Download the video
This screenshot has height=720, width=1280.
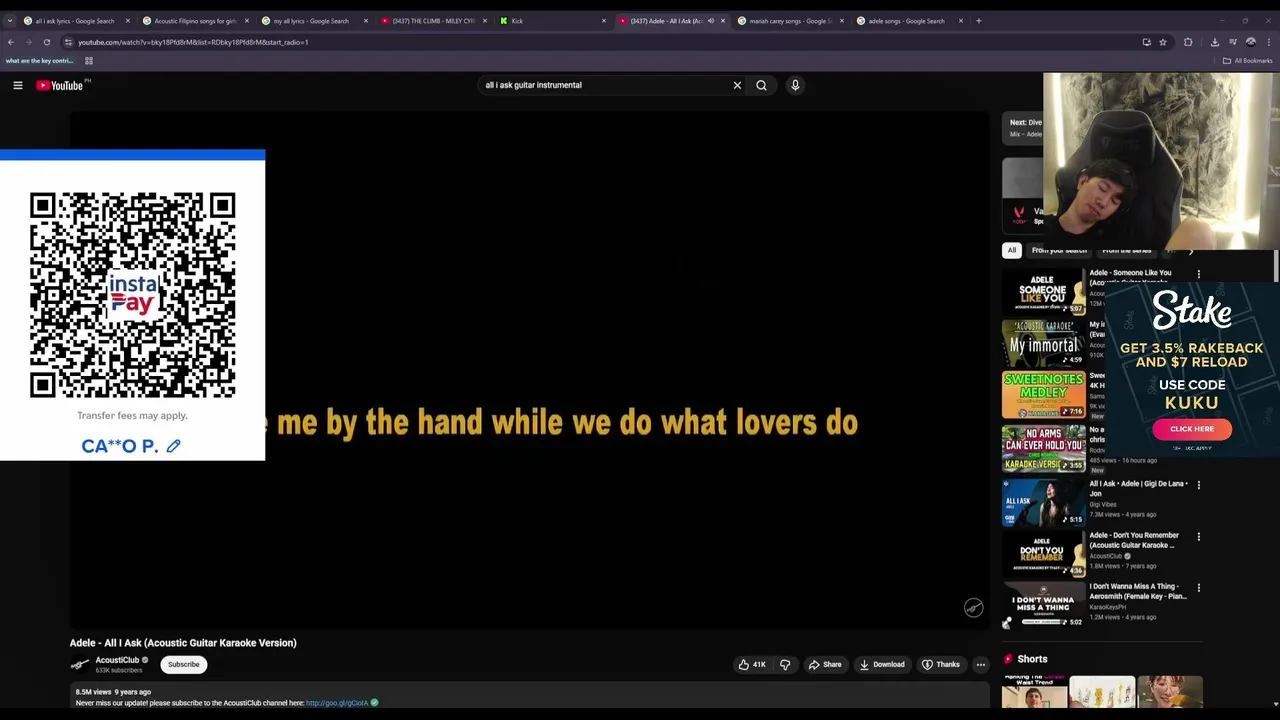click(882, 664)
